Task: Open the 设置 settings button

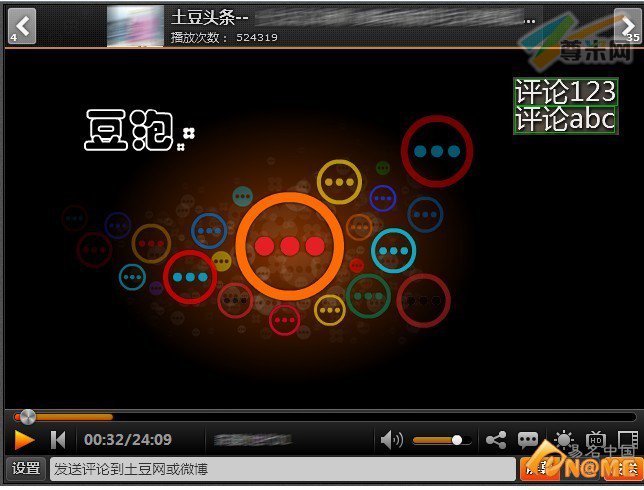Action: pyautogui.click(x=26, y=469)
